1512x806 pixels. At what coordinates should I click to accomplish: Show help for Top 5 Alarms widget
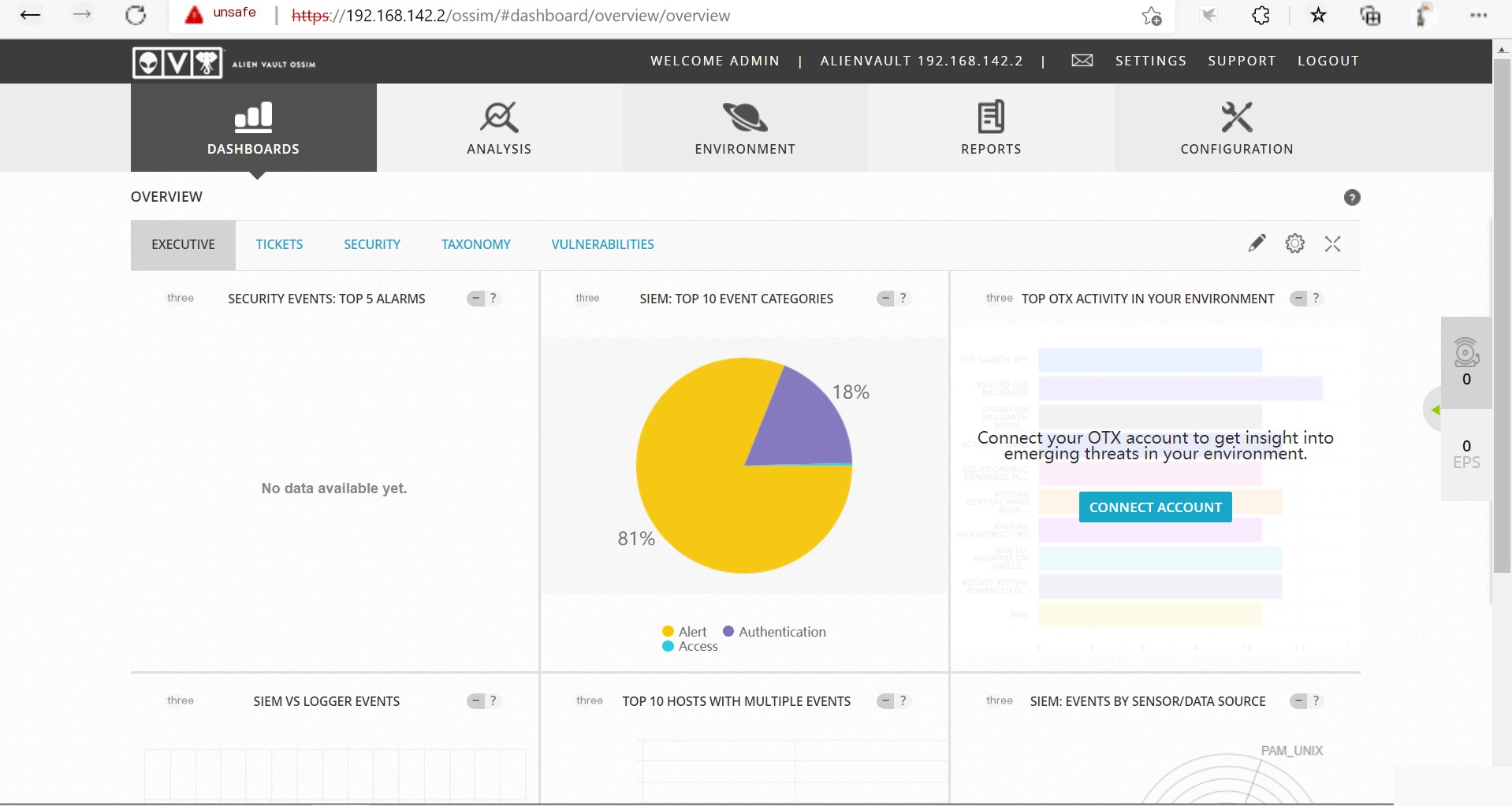point(493,299)
